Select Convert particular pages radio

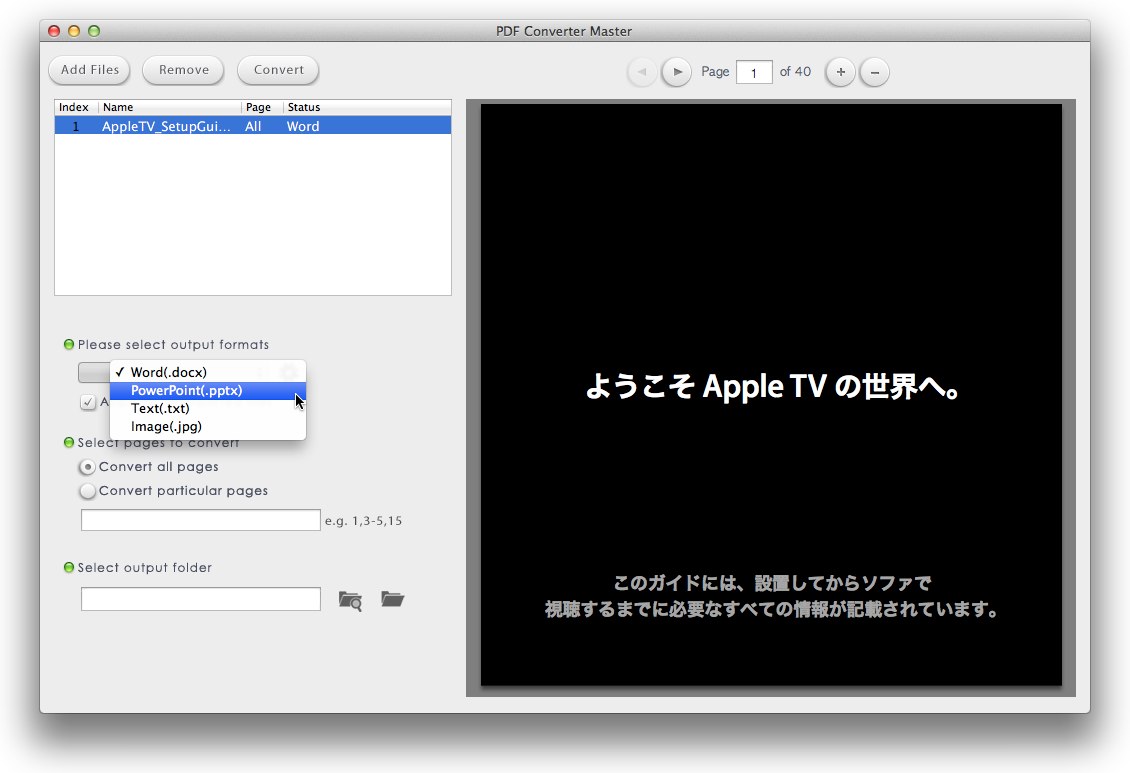tap(87, 491)
